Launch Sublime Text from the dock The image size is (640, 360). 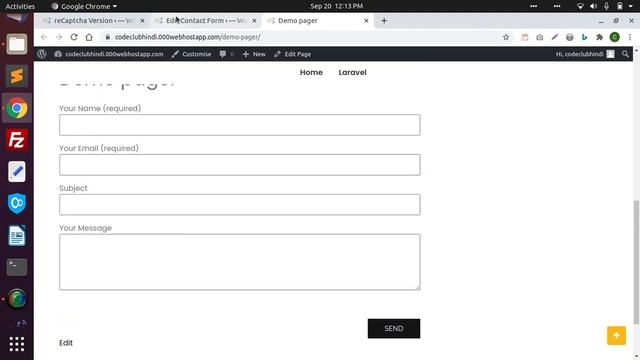[17, 76]
